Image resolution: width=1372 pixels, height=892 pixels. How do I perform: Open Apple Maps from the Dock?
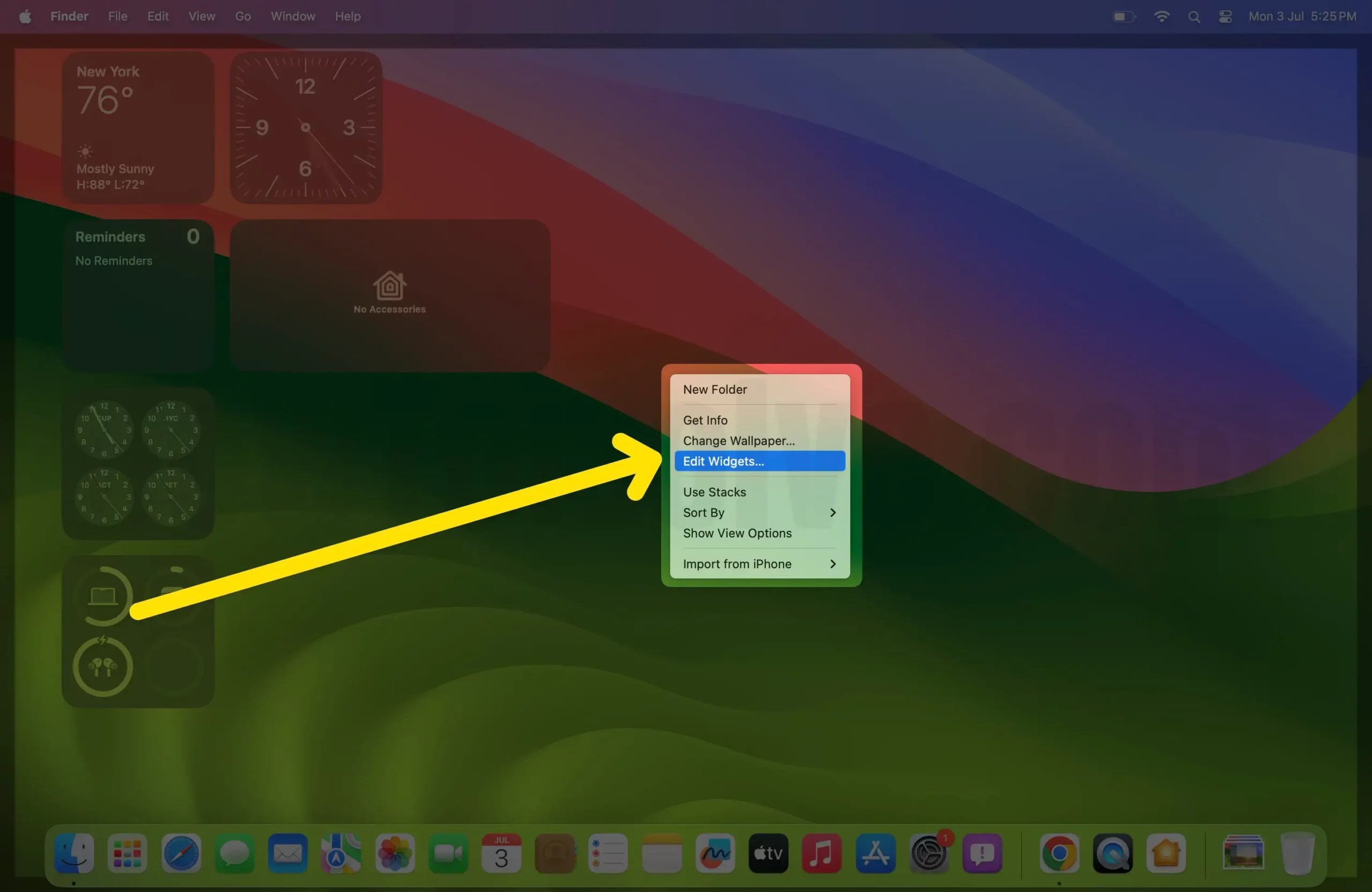coord(341,853)
